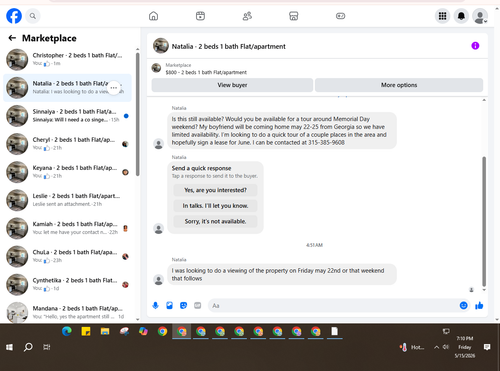500x371 pixels.
Task: Open the Friends icon in top navigation
Action: (x=247, y=16)
